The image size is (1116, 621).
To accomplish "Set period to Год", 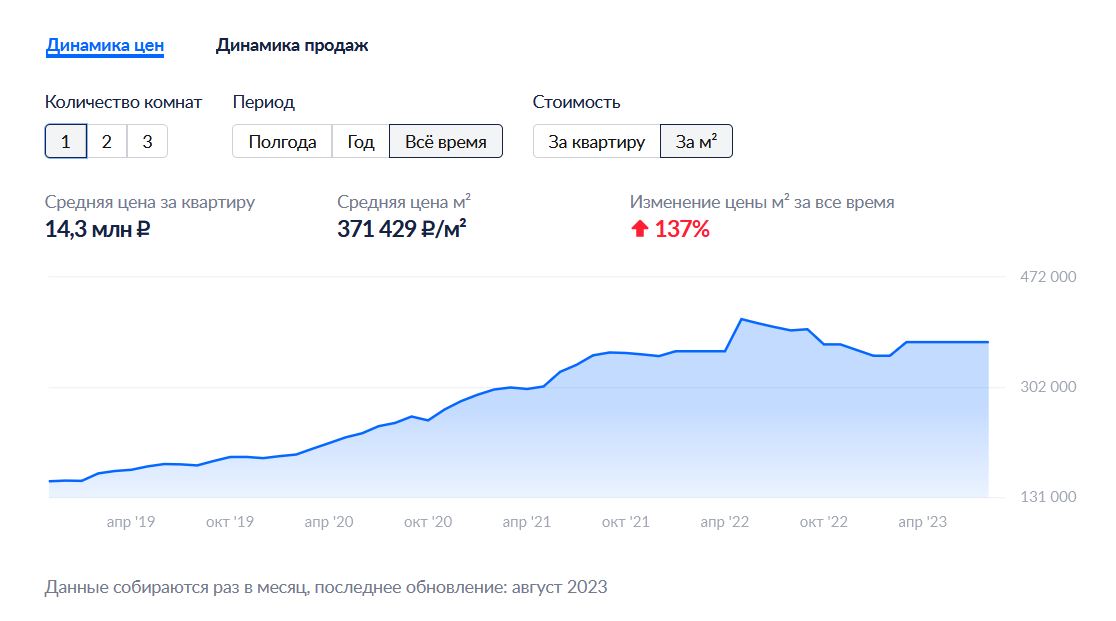I will point(361,142).
